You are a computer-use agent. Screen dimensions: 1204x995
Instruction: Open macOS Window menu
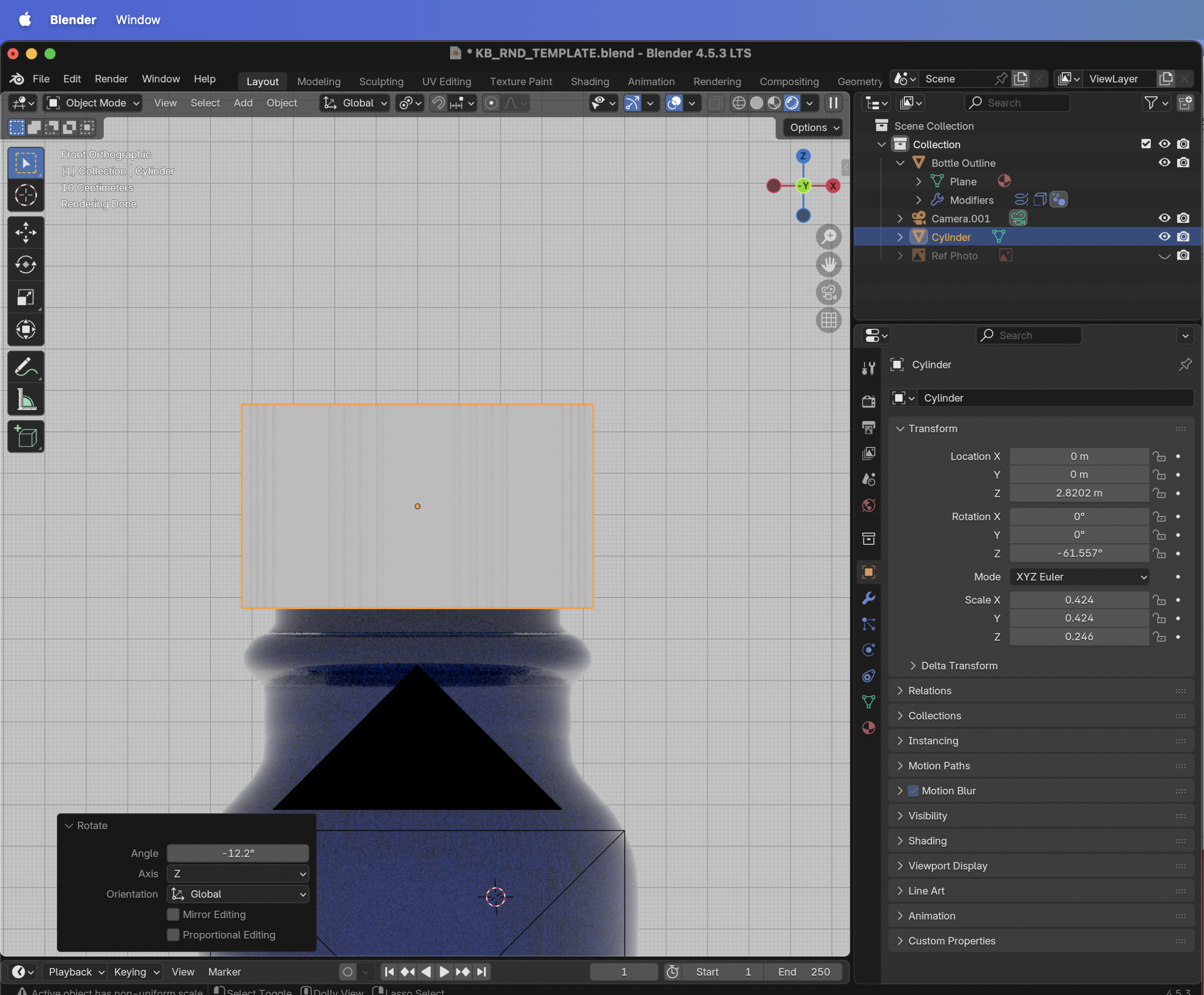[x=138, y=20]
